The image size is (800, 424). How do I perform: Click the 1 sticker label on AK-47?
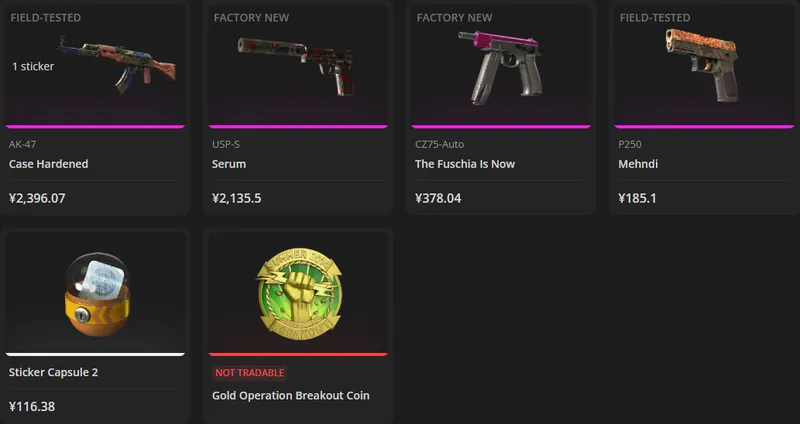click(x=33, y=66)
